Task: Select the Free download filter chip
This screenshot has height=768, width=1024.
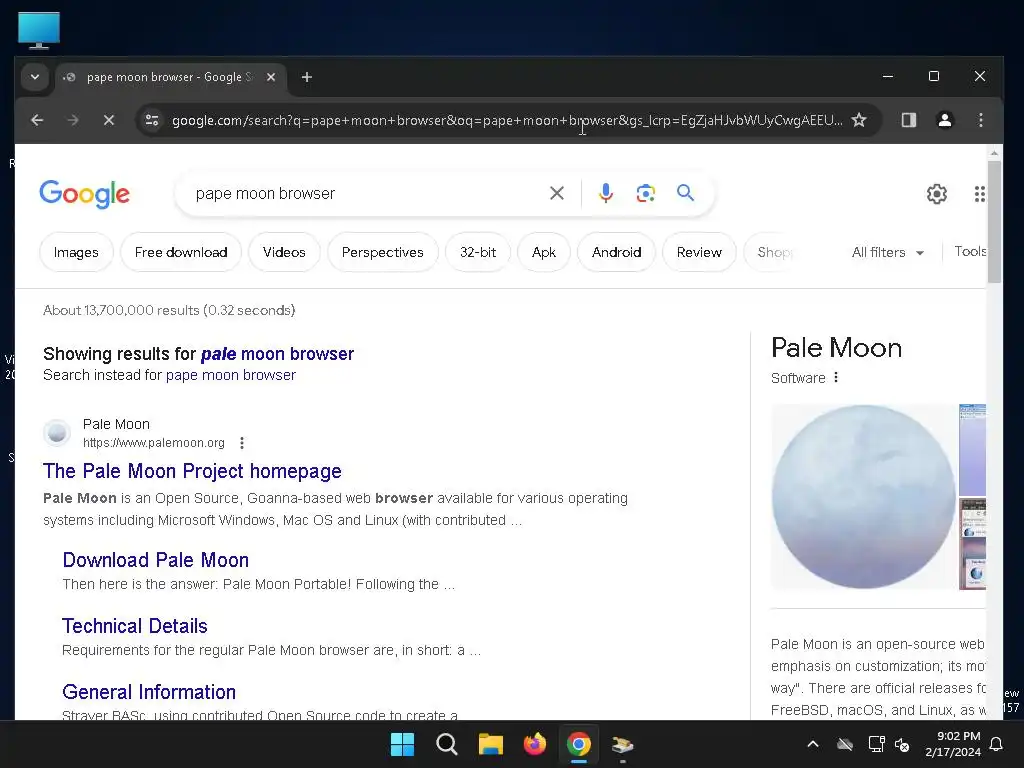Action: (181, 252)
